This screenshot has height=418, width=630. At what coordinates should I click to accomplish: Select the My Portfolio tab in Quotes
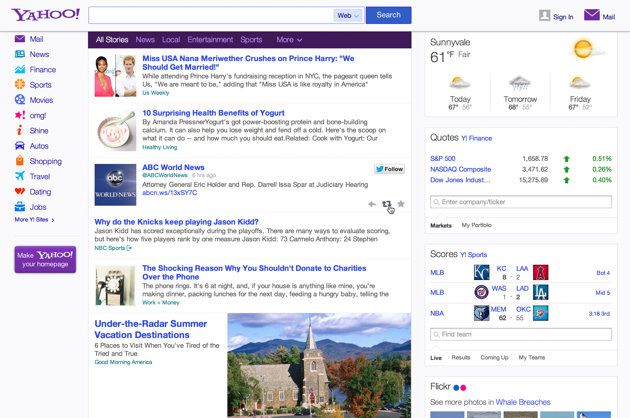[x=476, y=225]
